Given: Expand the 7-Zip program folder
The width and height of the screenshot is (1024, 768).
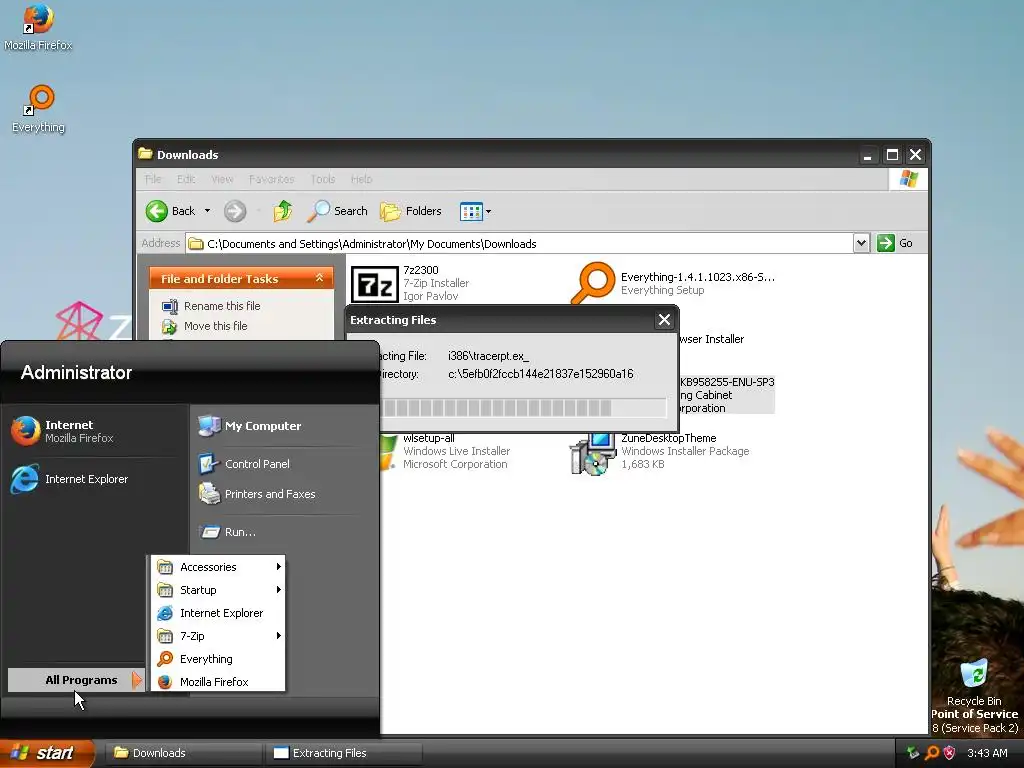Looking at the screenshot, I should (x=218, y=635).
